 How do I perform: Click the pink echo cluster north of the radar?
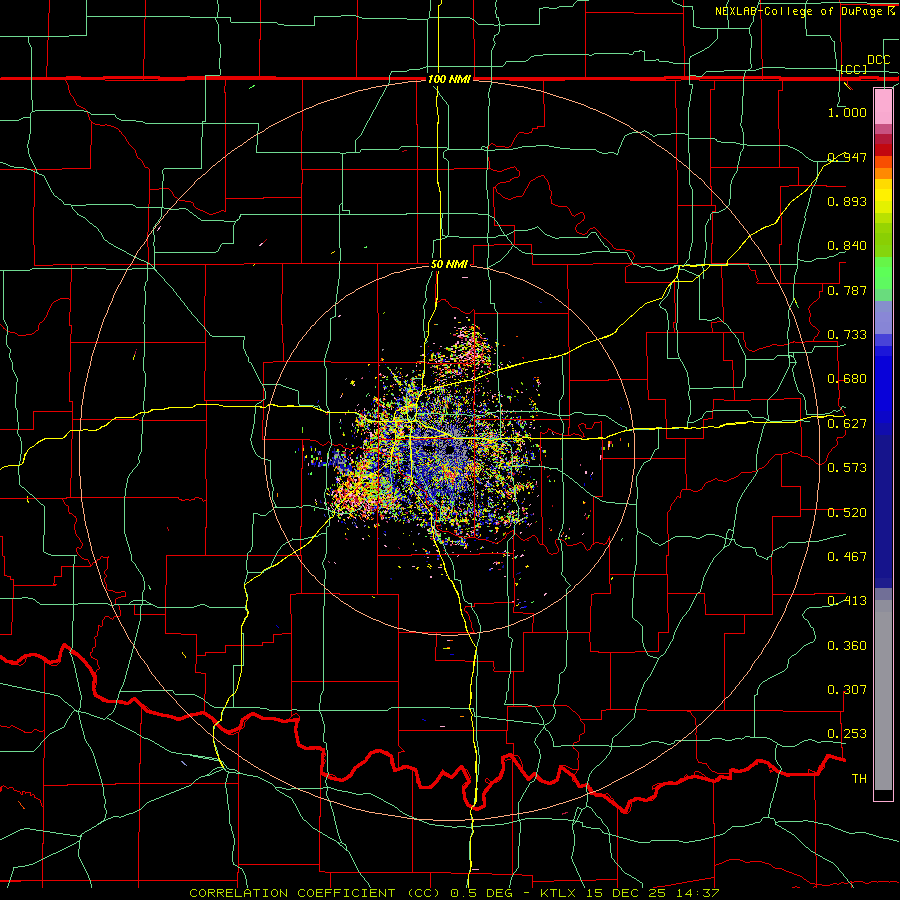472,344
